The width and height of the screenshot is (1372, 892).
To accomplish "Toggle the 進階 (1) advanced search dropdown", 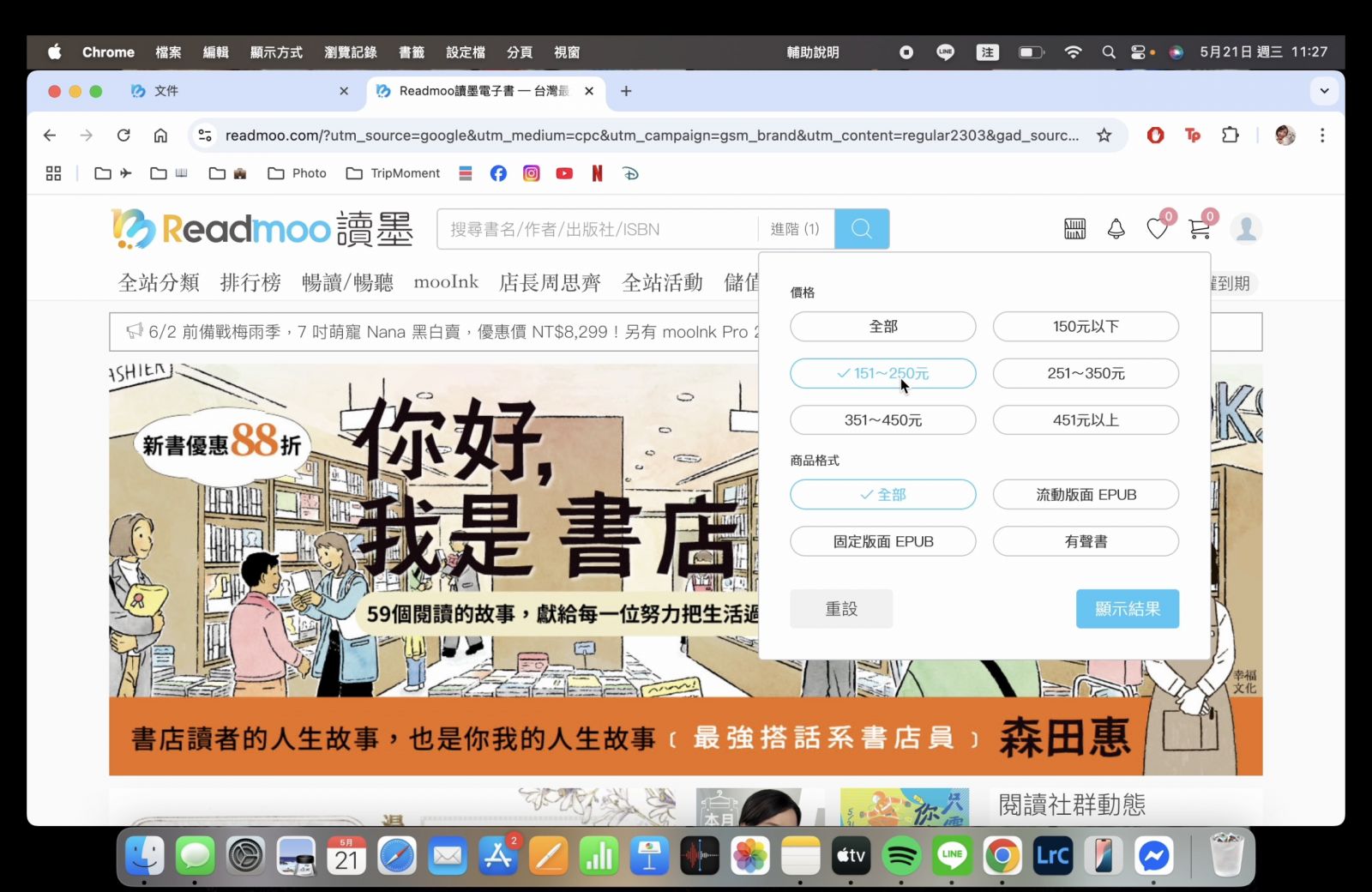I will point(796,229).
